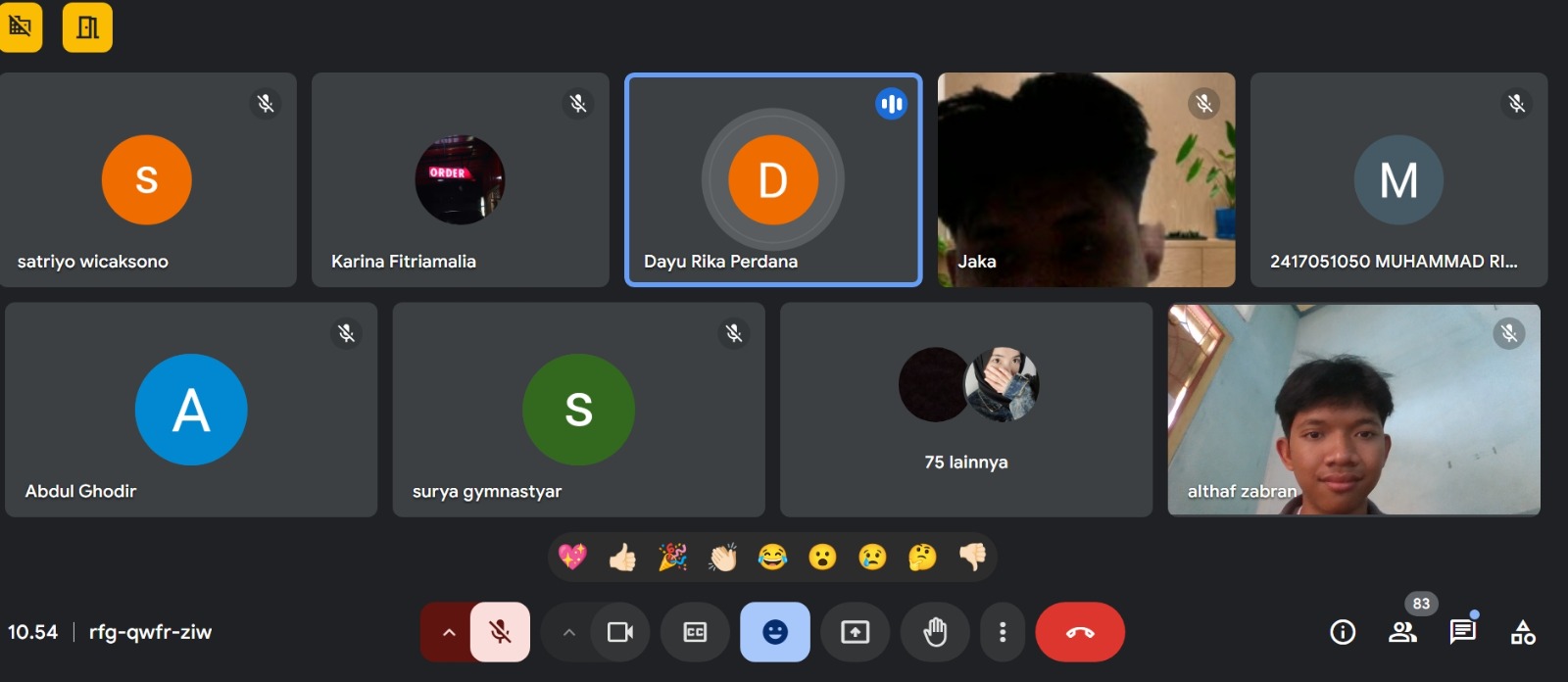Screen dimensions: 1568x682
Task: Send the party popper reaction
Action: click(x=672, y=558)
